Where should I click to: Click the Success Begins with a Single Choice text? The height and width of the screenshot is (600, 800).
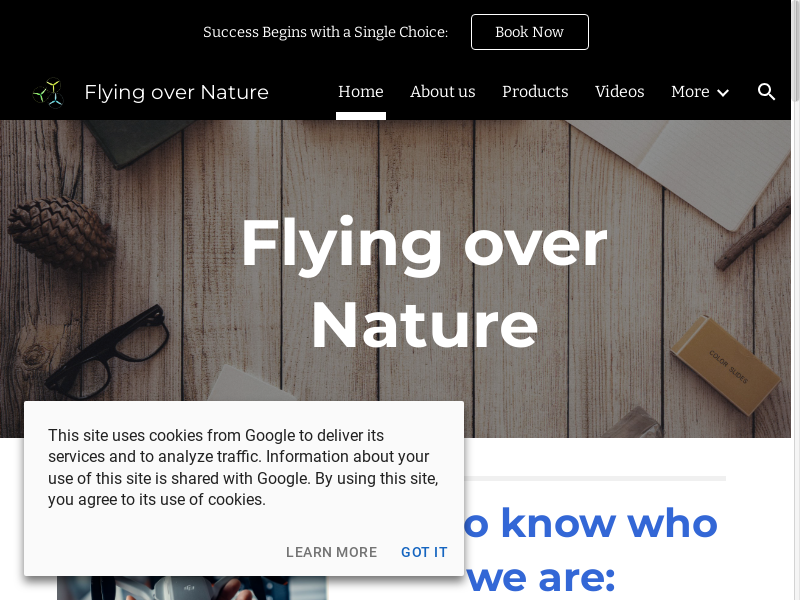[326, 32]
